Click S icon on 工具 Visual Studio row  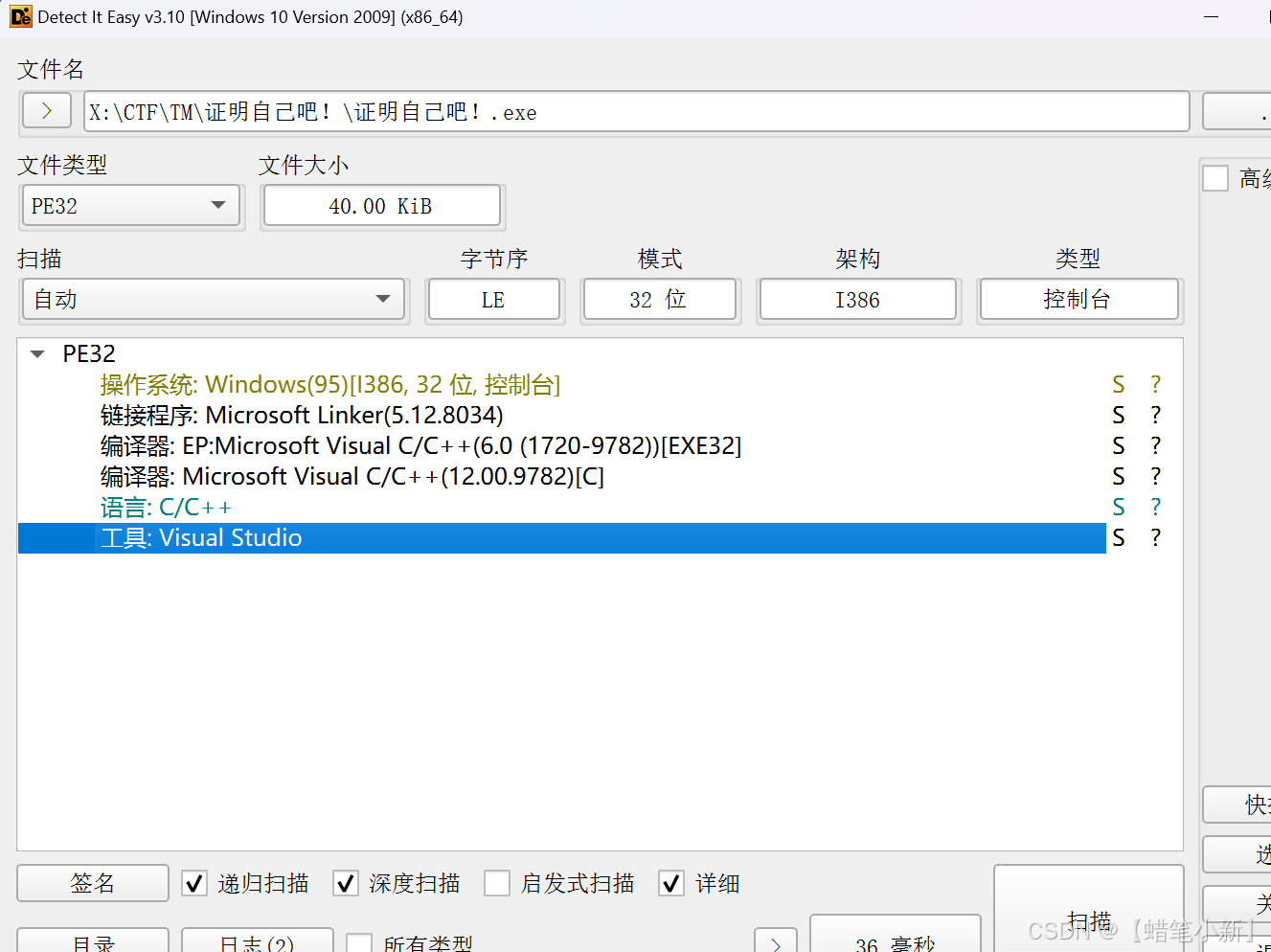click(1118, 538)
